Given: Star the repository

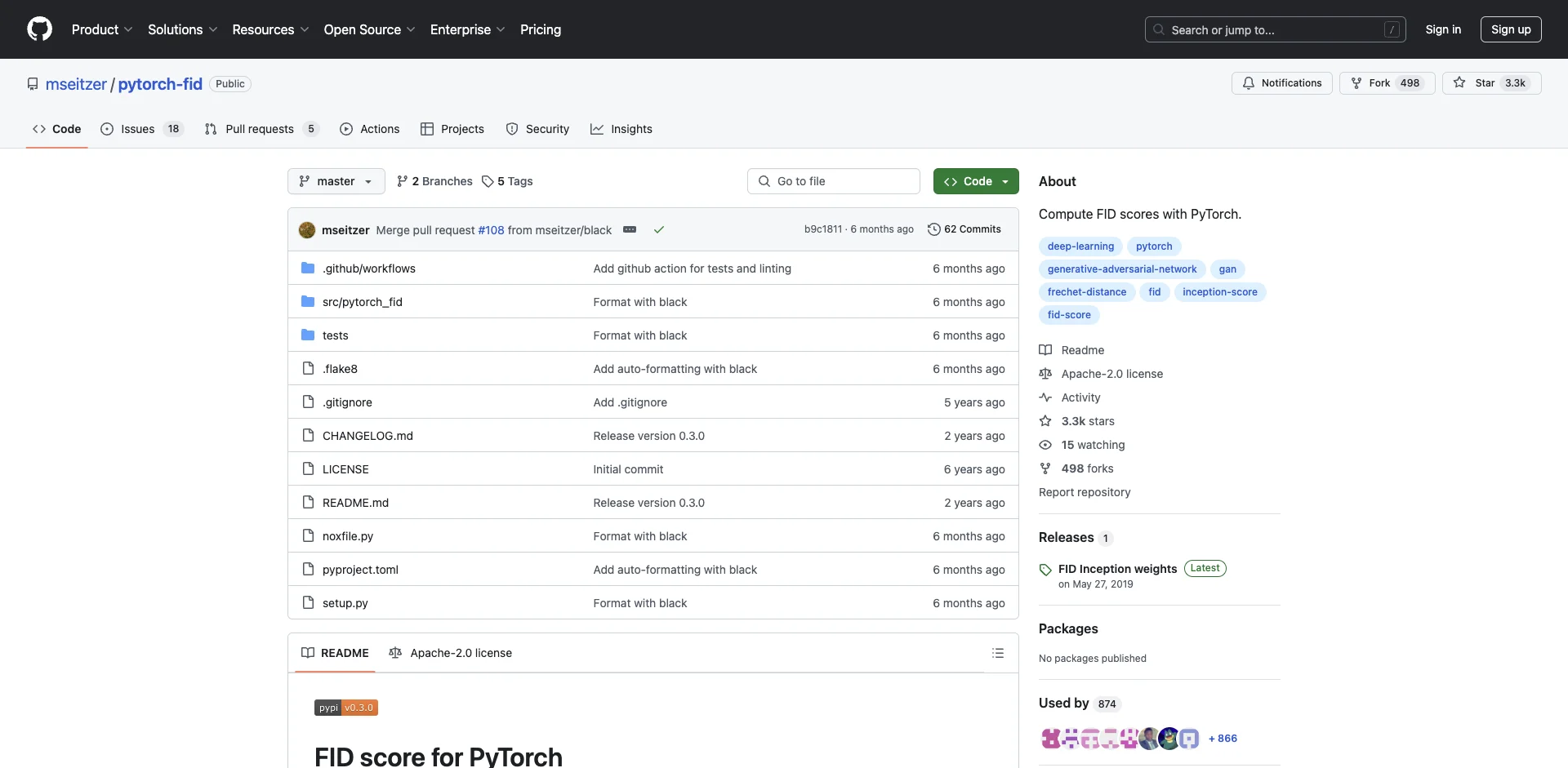Looking at the screenshot, I should click(x=1491, y=83).
